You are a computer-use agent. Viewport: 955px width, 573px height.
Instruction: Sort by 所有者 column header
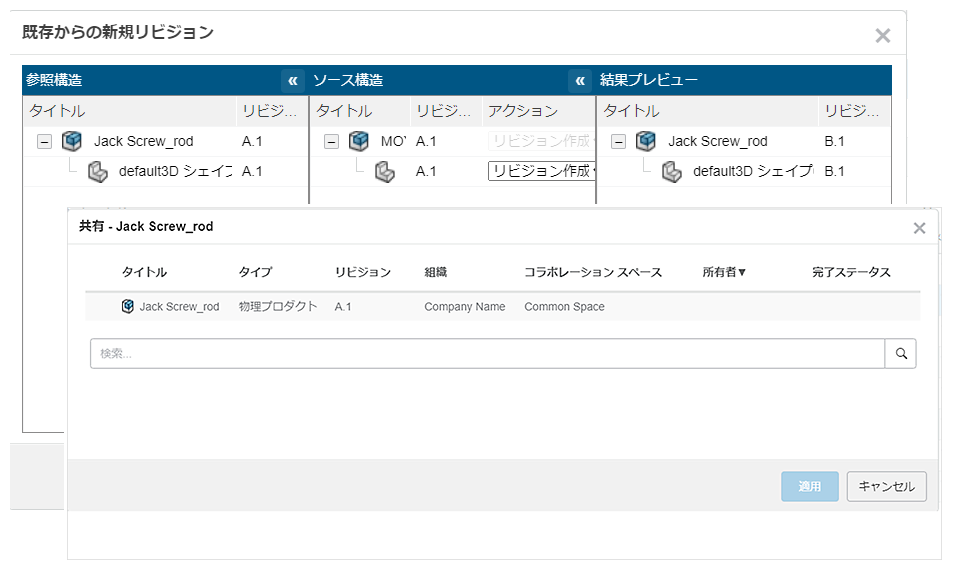click(724, 272)
